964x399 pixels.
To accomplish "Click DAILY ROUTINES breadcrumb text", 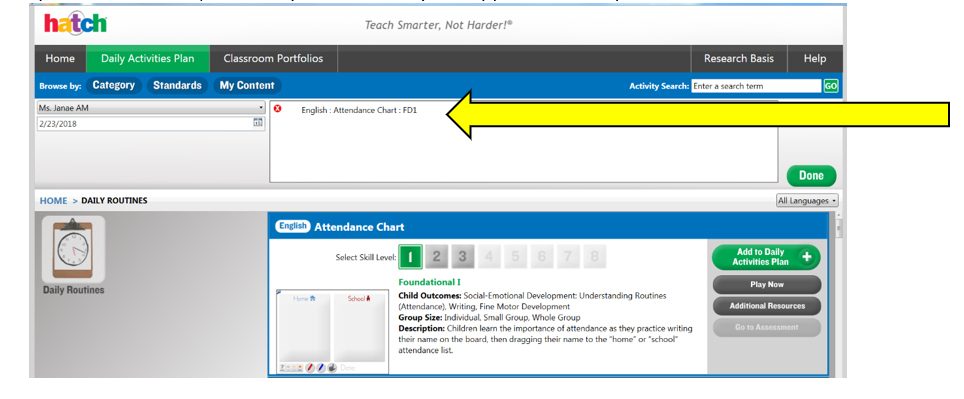I will tap(114, 200).
